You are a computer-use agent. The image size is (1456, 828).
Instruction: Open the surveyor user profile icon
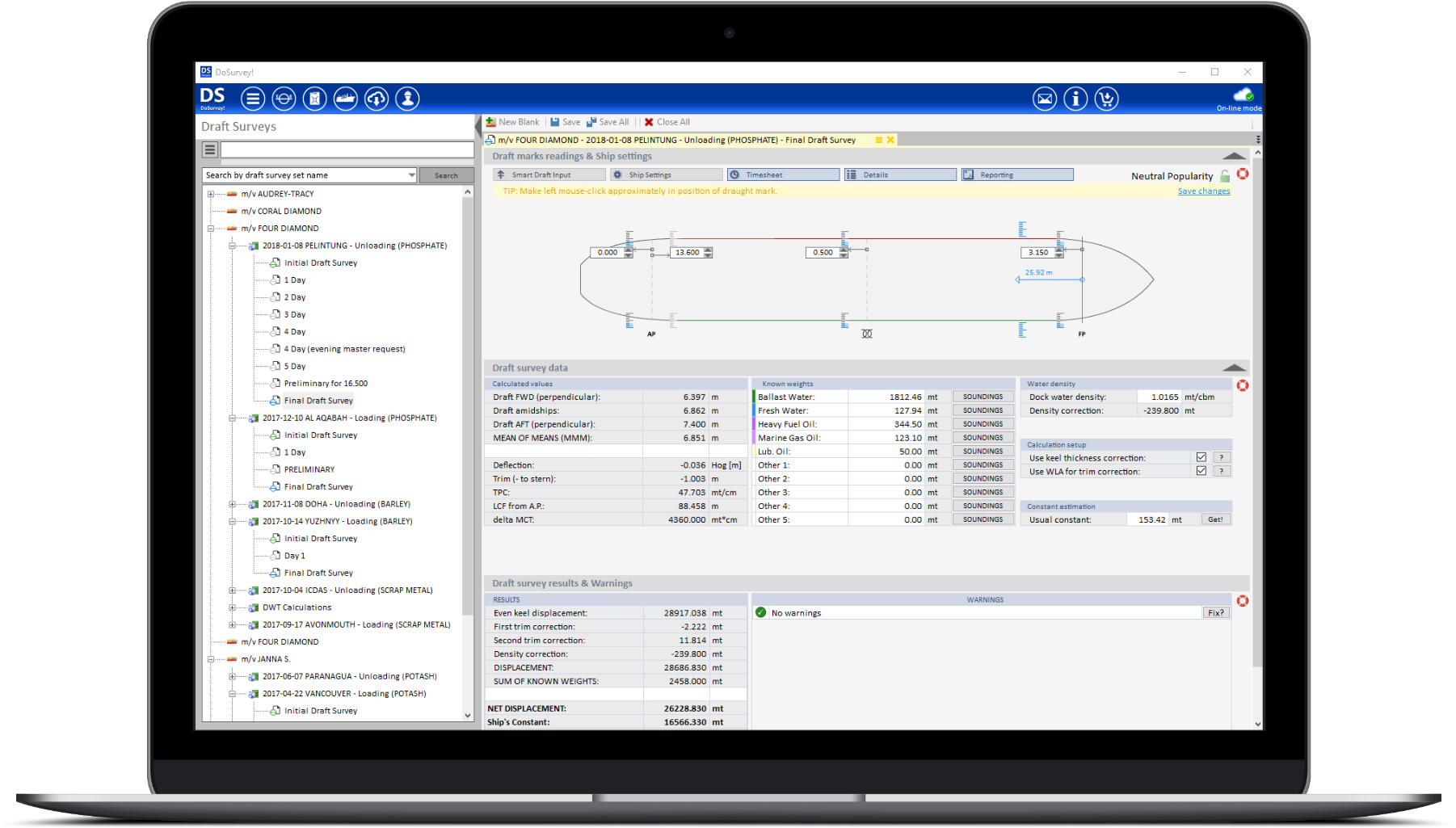[x=407, y=99]
